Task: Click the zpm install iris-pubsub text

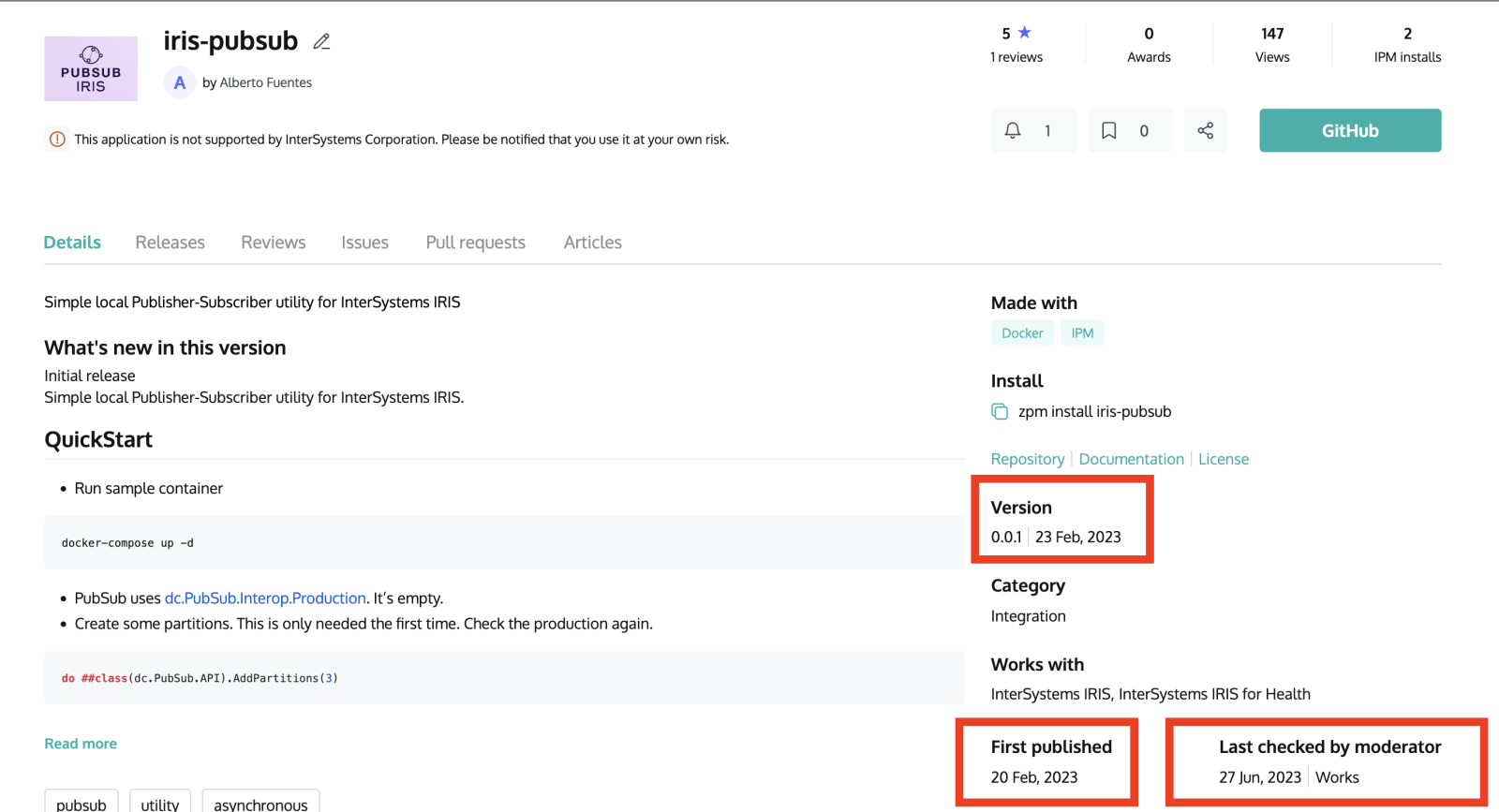Action: (1094, 411)
